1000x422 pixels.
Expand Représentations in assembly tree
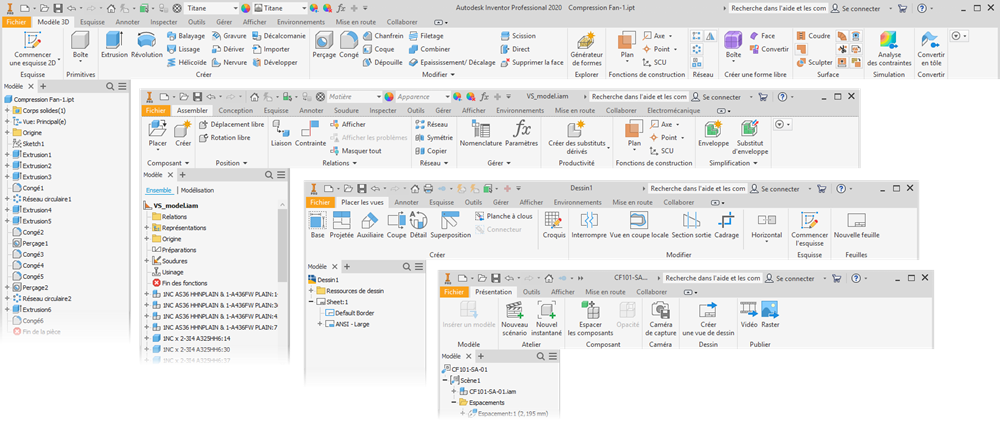pos(147,228)
